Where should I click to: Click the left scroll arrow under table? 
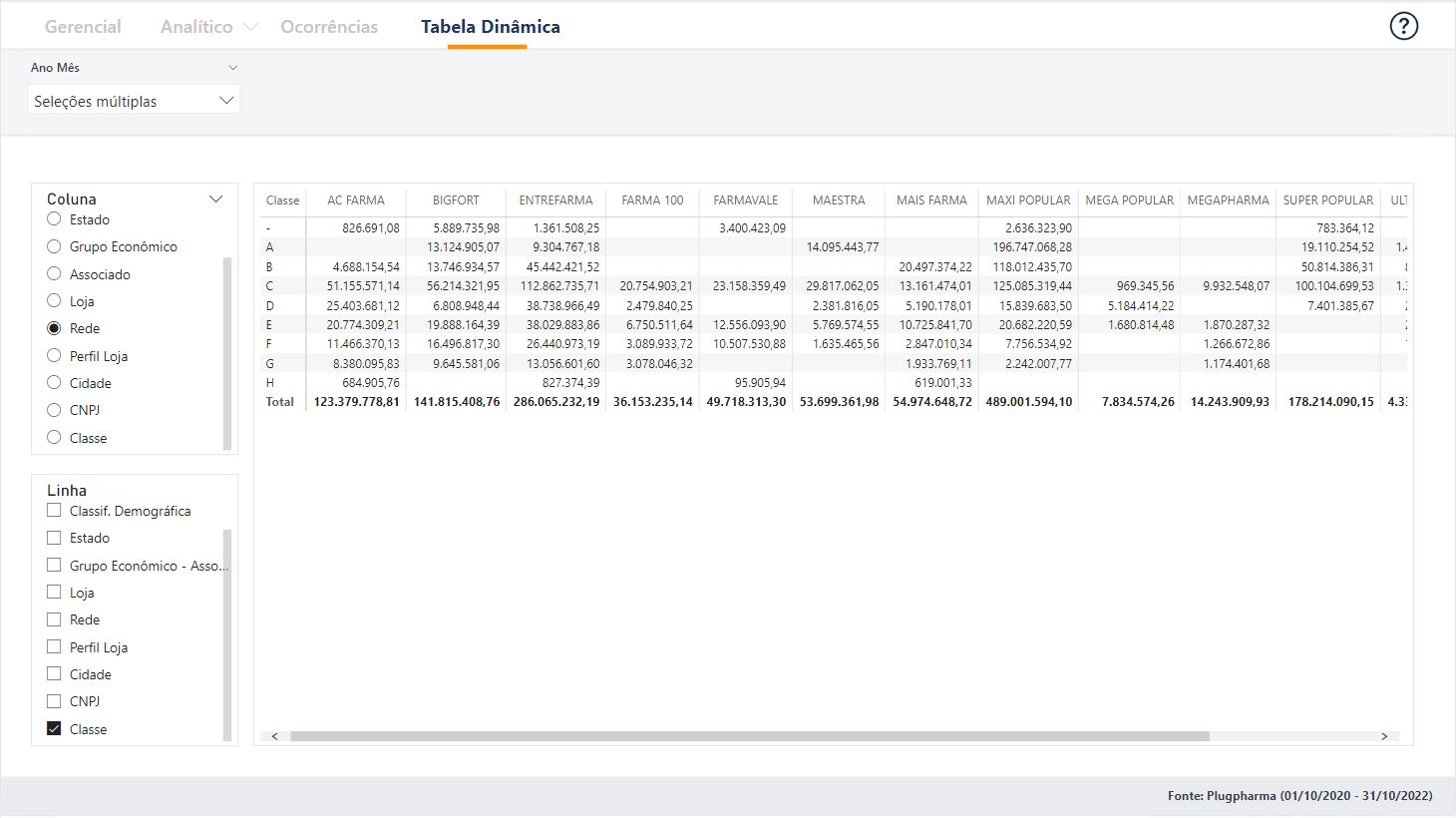[275, 736]
